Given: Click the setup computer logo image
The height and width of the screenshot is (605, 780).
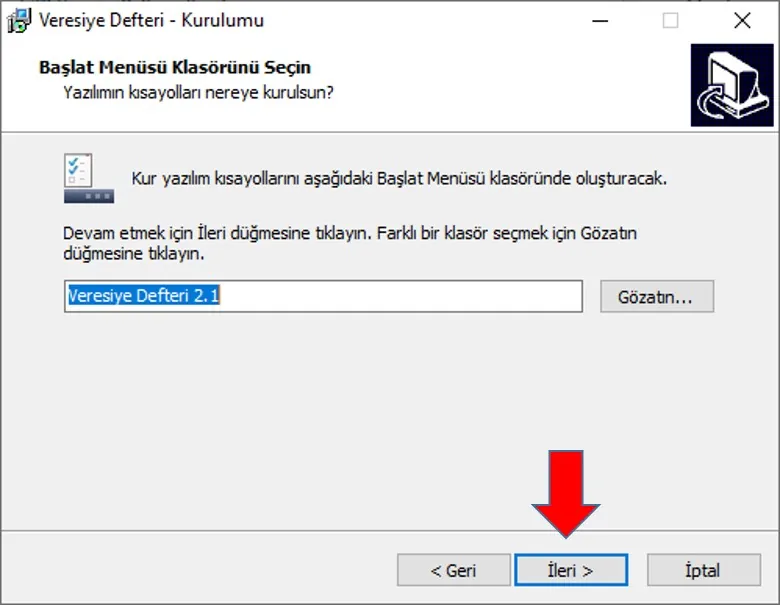Looking at the screenshot, I should pos(732,85).
